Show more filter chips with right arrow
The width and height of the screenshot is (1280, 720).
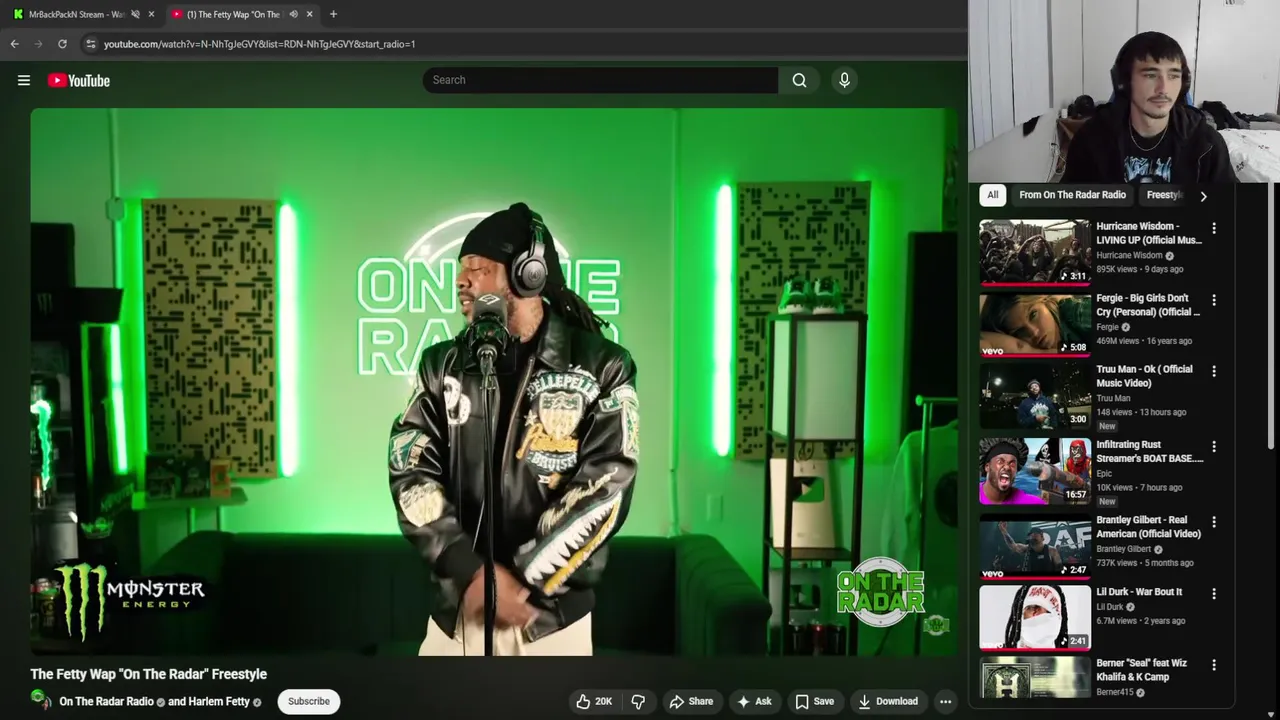click(1203, 196)
